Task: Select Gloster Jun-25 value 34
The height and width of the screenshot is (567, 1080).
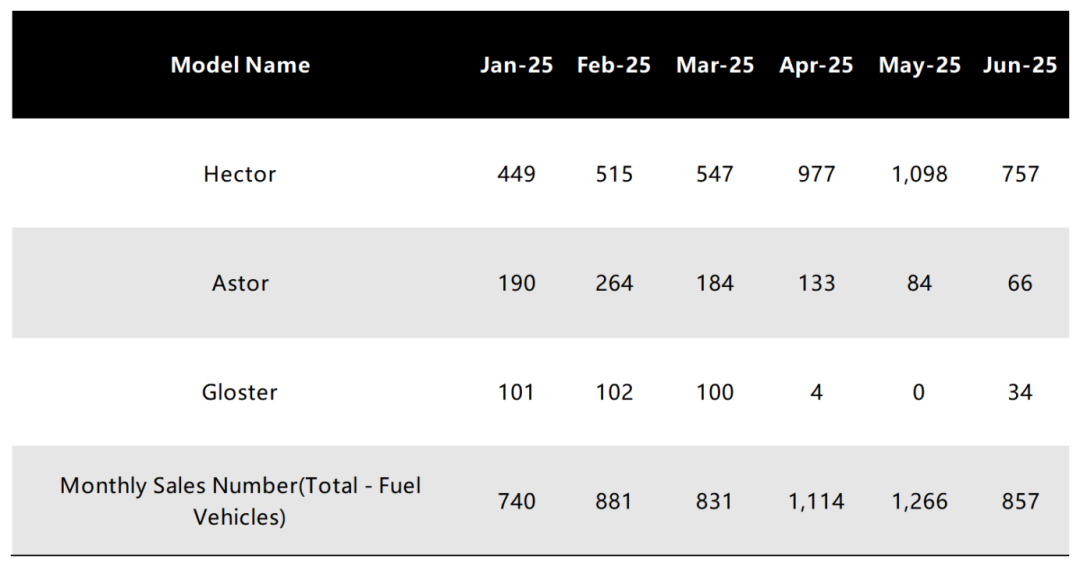Action: click(x=1019, y=392)
